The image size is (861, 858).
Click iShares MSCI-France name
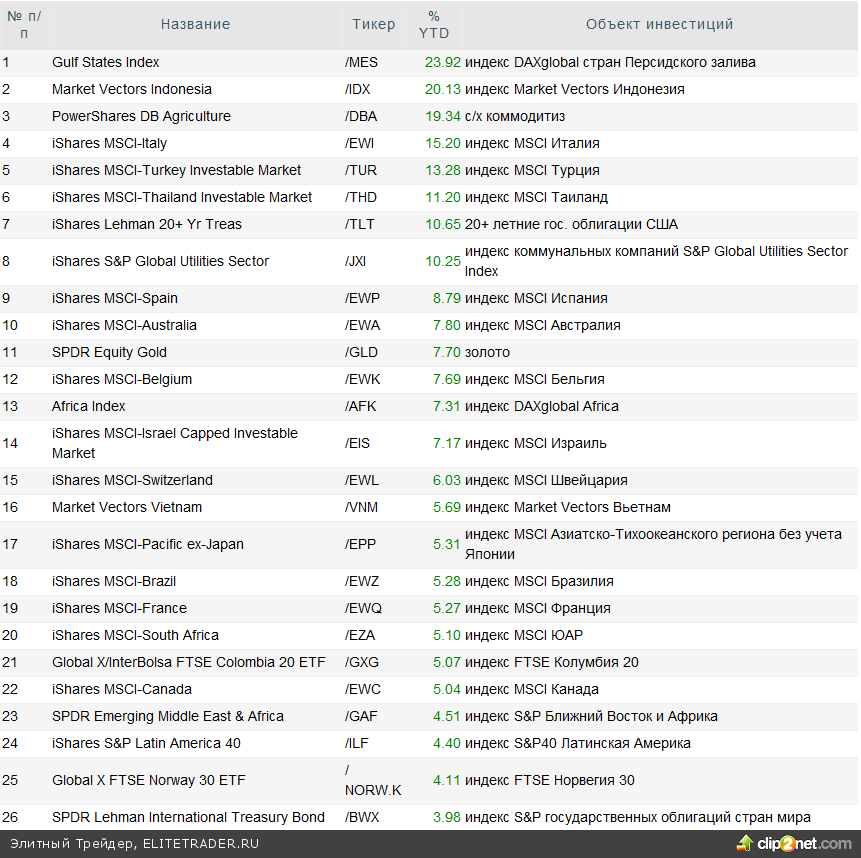coord(119,608)
